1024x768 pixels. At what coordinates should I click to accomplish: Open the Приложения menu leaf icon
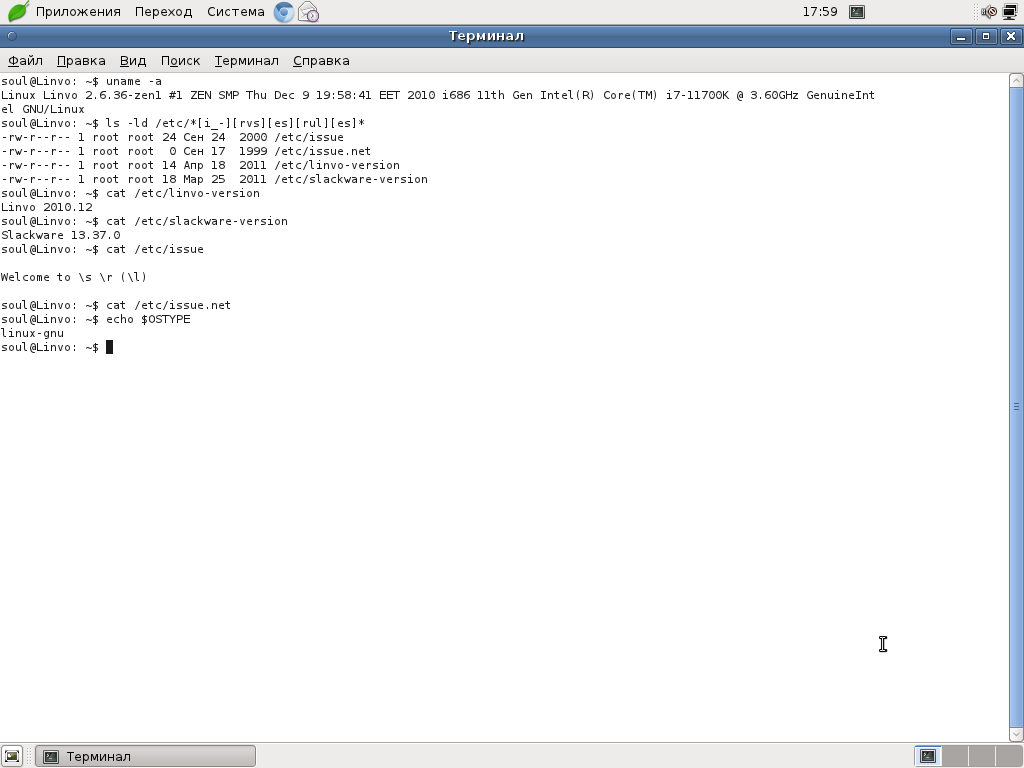[x=18, y=12]
